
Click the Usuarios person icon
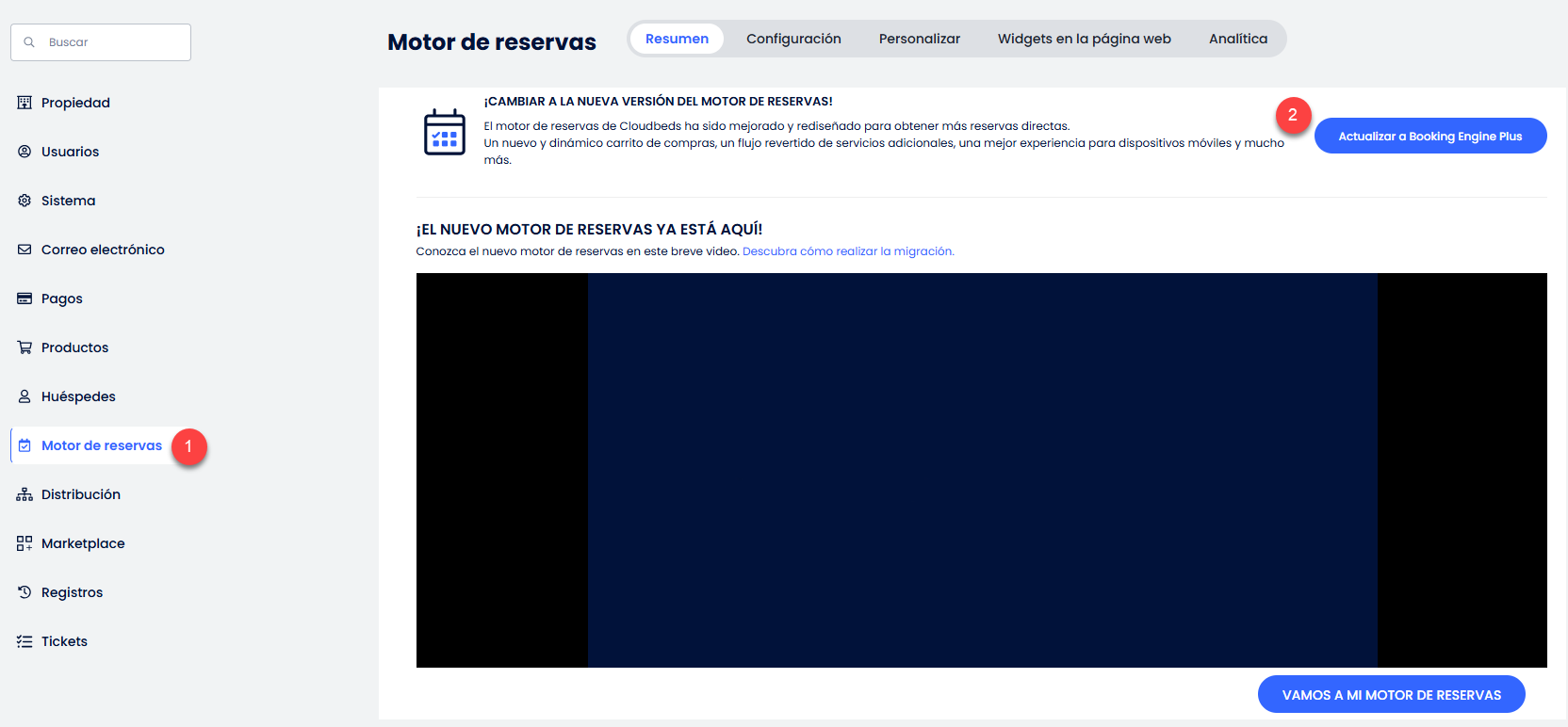point(24,152)
